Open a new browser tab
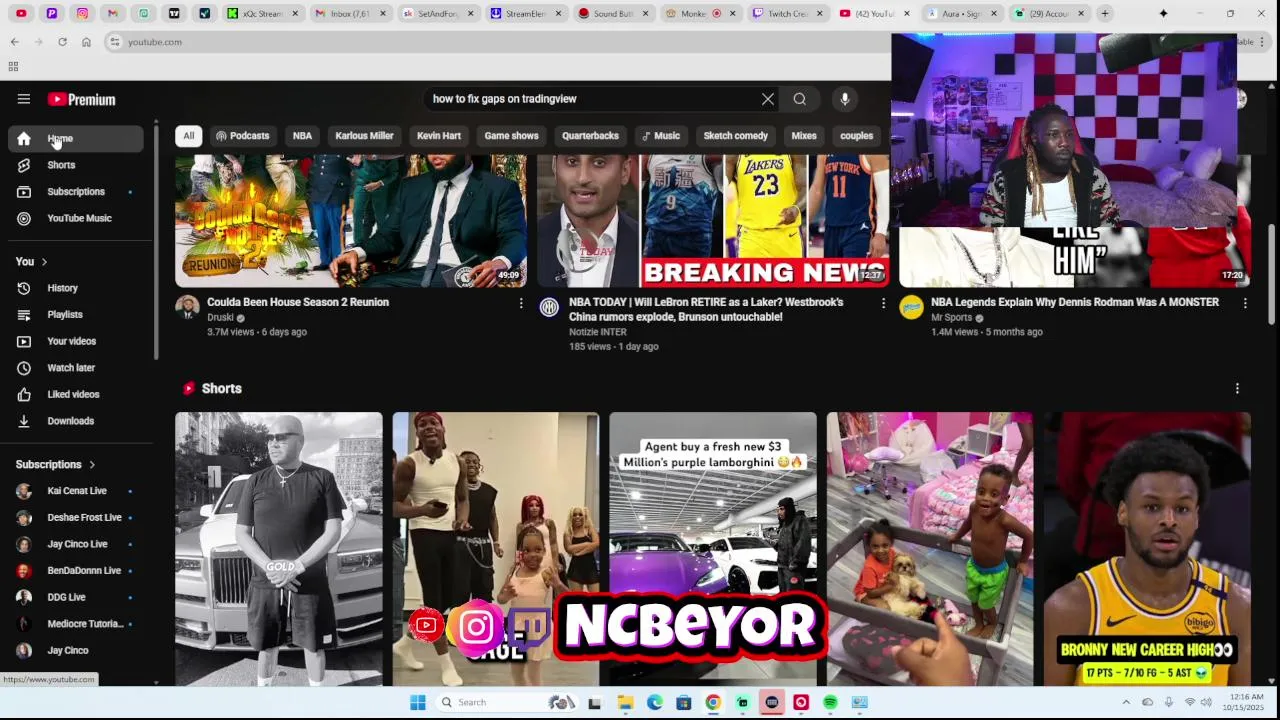This screenshot has height=720, width=1280. pyautogui.click(x=1105, y=14)
